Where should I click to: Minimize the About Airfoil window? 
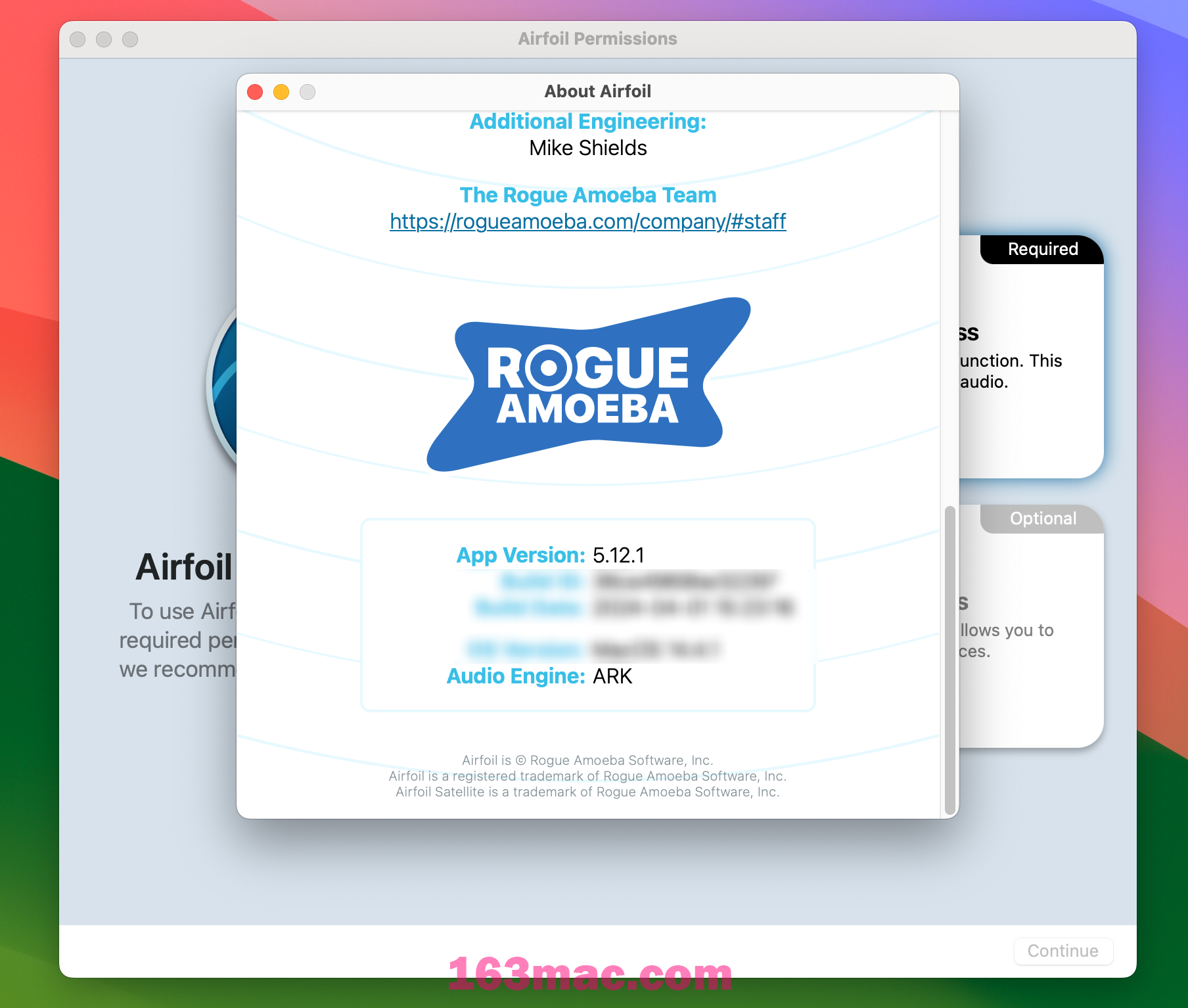point(281,92)
